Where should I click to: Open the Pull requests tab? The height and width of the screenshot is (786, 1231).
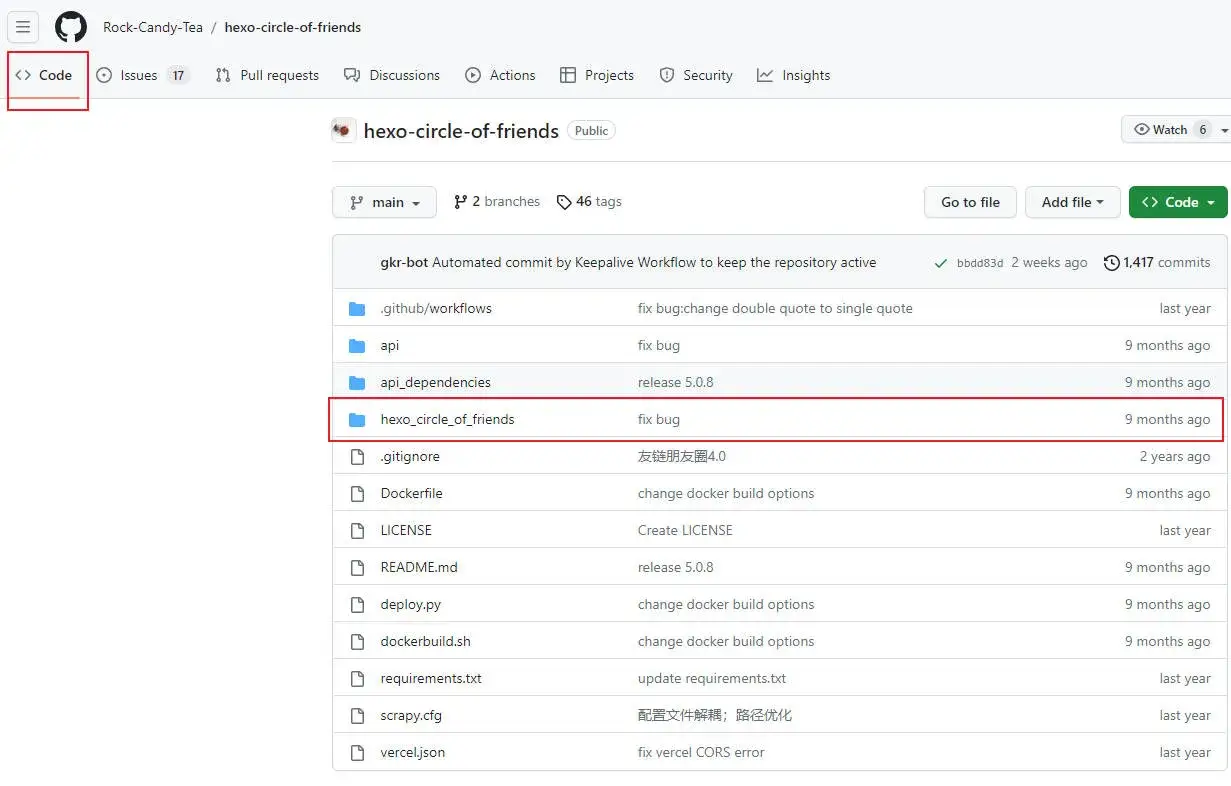[x=267, y=76]
